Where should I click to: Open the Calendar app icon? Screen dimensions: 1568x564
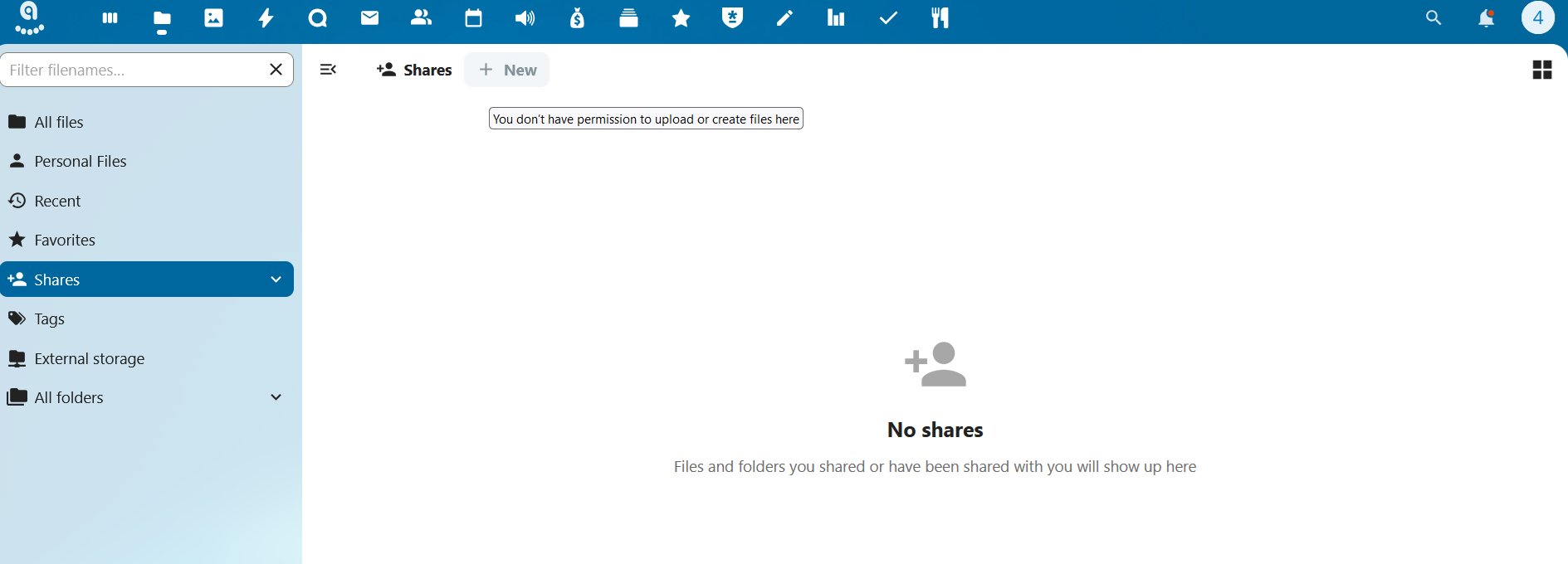pos(473,18)
